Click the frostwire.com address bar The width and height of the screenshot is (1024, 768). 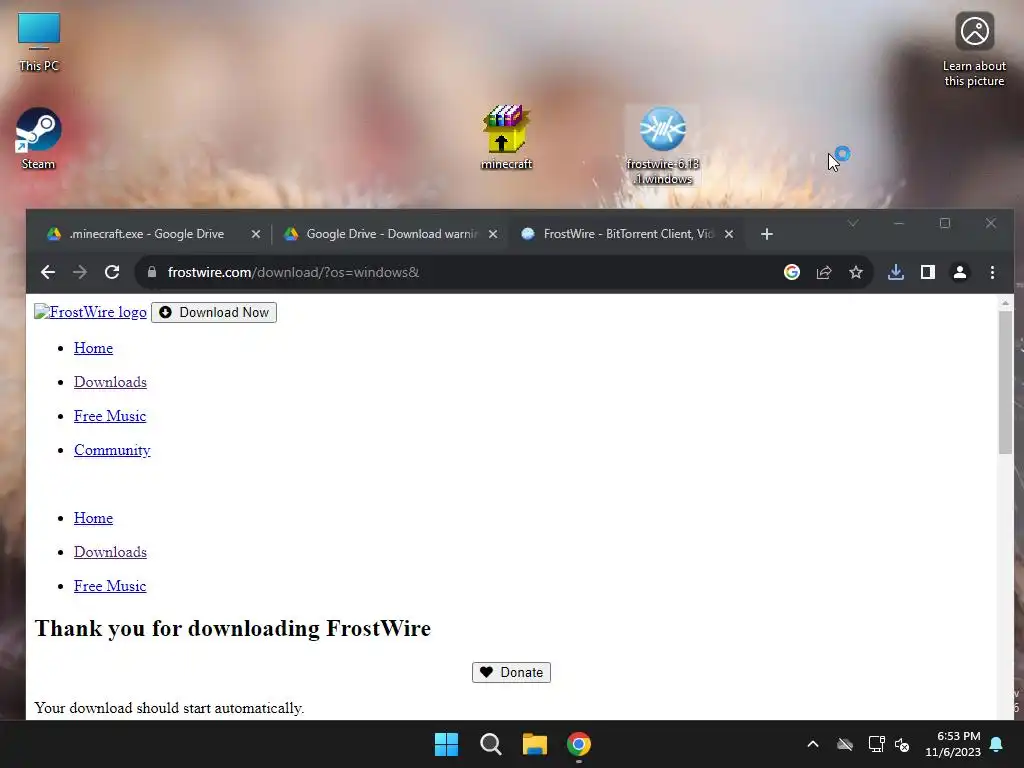click(x=457, y=272)
